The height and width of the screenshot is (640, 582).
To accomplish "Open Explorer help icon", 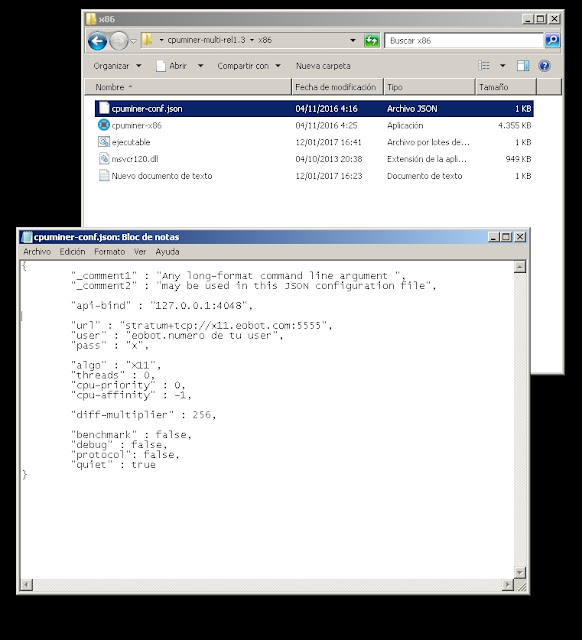I will coord(544,66).
